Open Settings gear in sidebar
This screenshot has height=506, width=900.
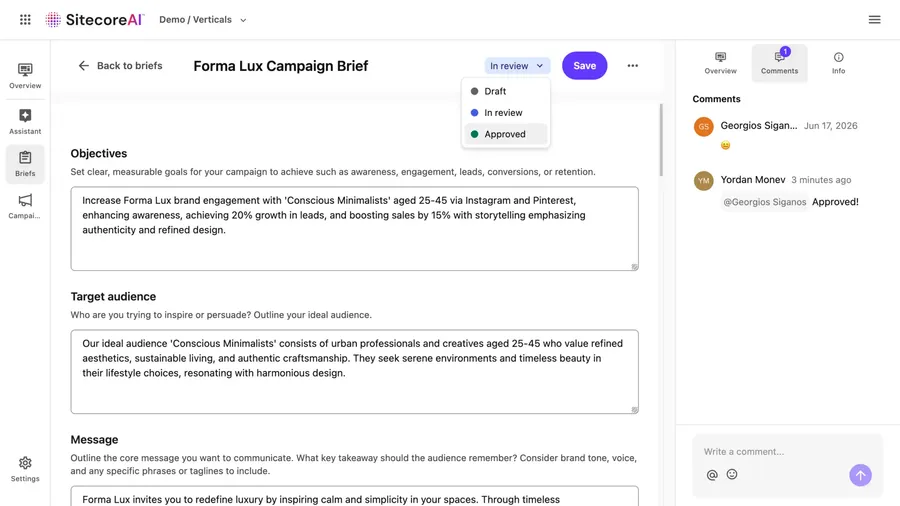pyautogui.click(x=25, y=469)
